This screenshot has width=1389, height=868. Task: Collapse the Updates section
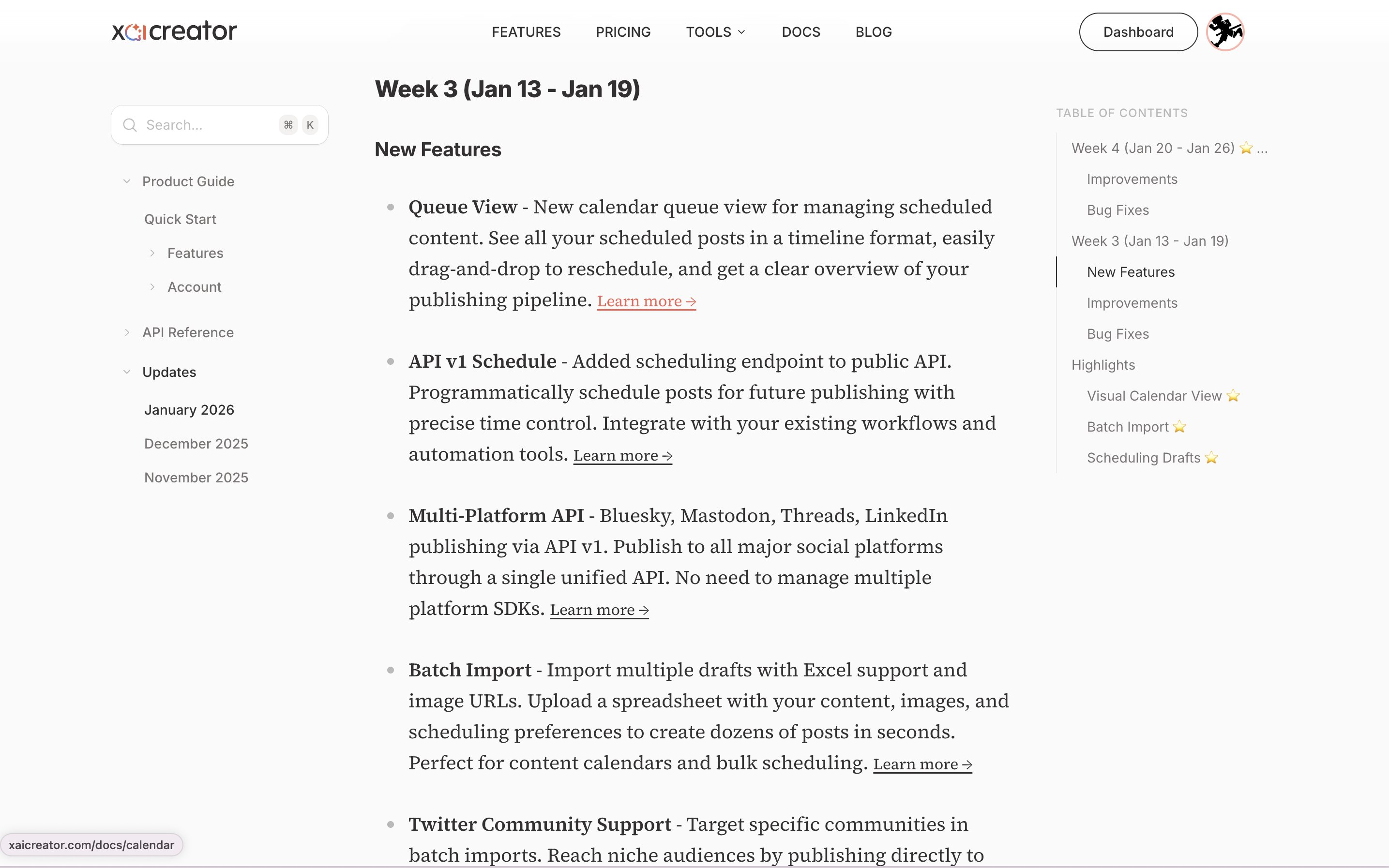(127, 372)
